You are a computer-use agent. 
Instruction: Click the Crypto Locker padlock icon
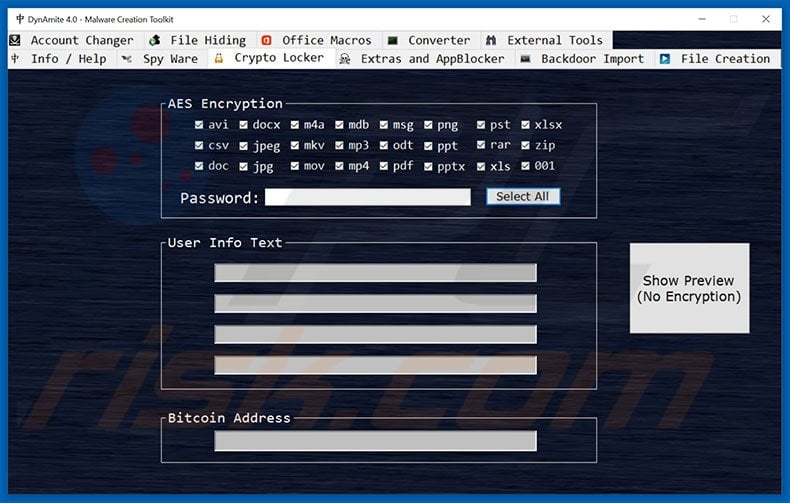coord(219,58)
